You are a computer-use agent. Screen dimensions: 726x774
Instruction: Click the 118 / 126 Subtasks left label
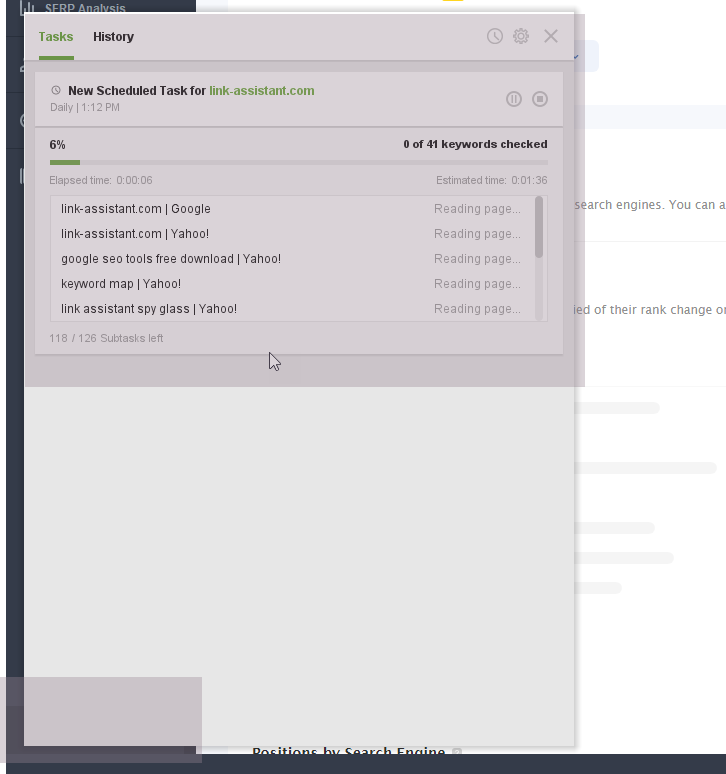pos(106,338)
